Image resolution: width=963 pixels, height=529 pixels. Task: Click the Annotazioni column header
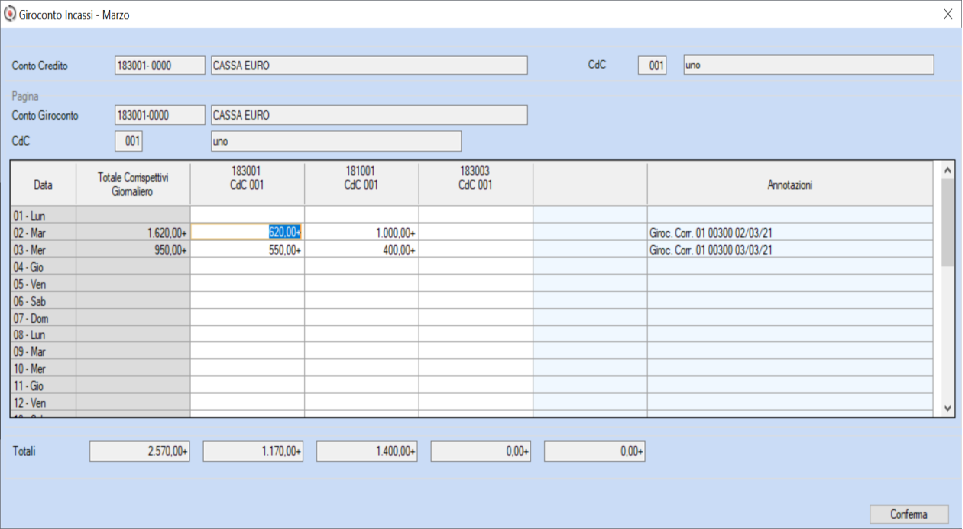[x=789, y=184]
